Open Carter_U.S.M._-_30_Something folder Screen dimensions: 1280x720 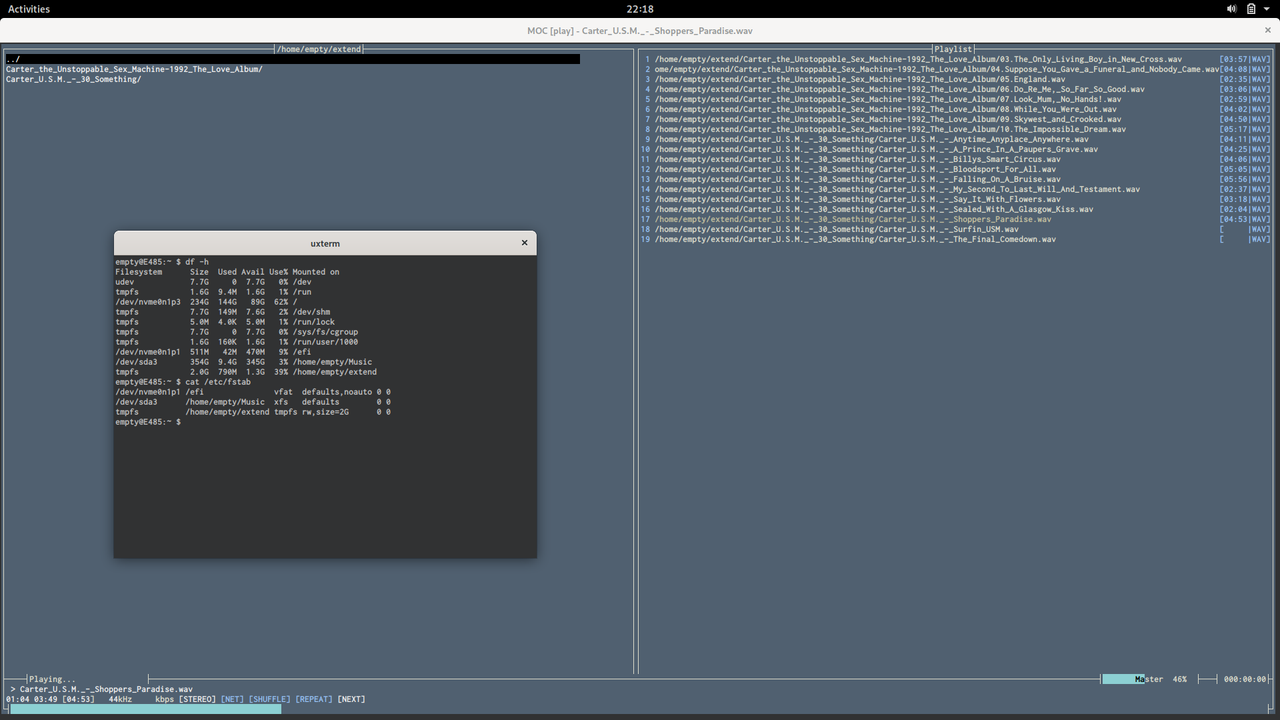(73, 79)
